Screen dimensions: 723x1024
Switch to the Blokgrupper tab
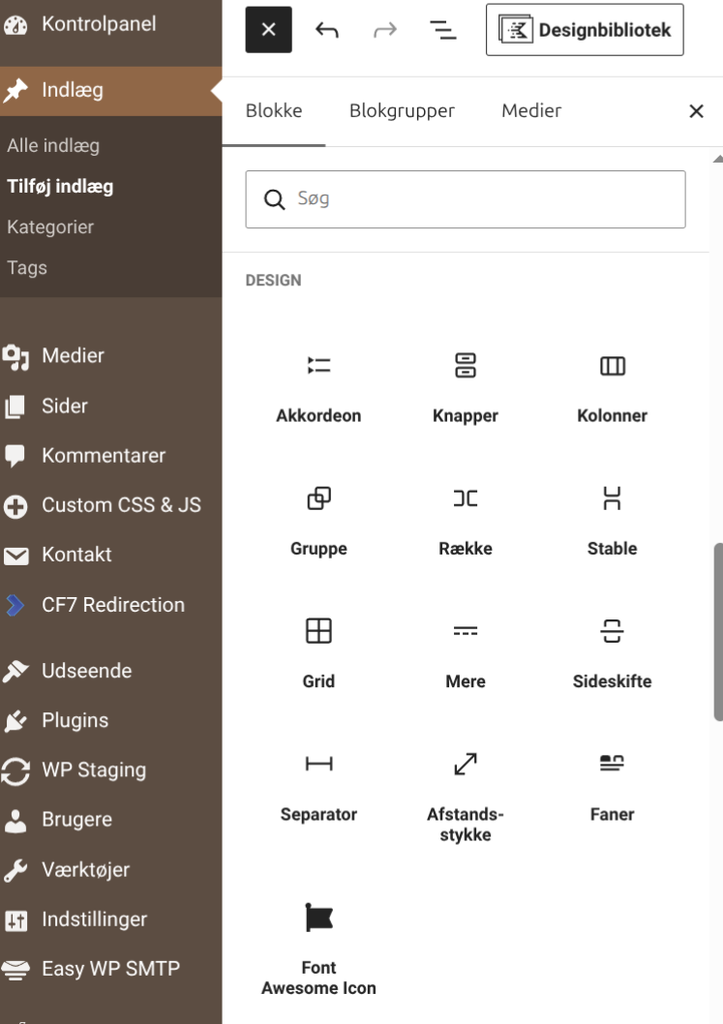402,111
